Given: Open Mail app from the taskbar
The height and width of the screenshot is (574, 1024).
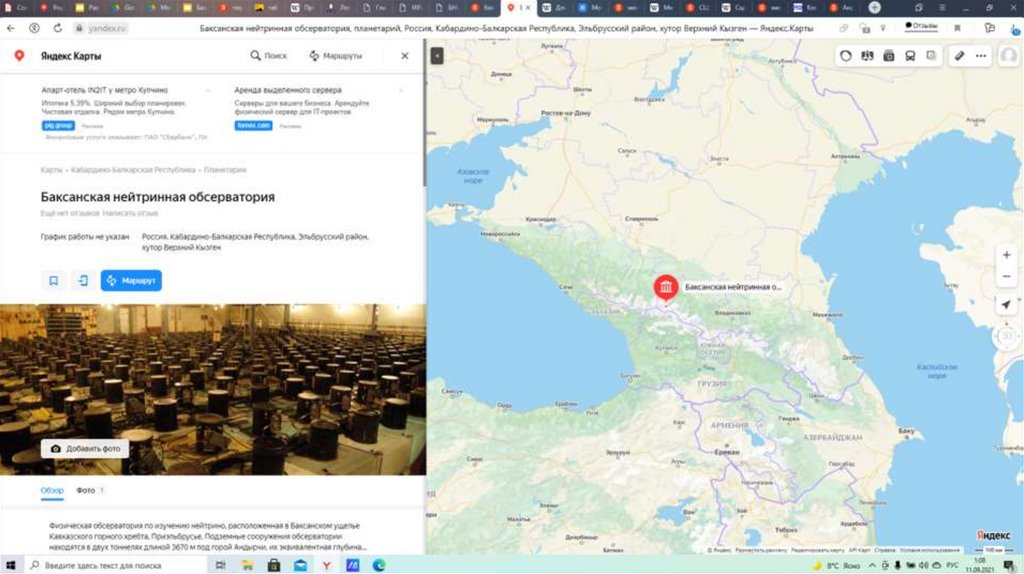Looking at the screenshot, I should click(300, 566).
